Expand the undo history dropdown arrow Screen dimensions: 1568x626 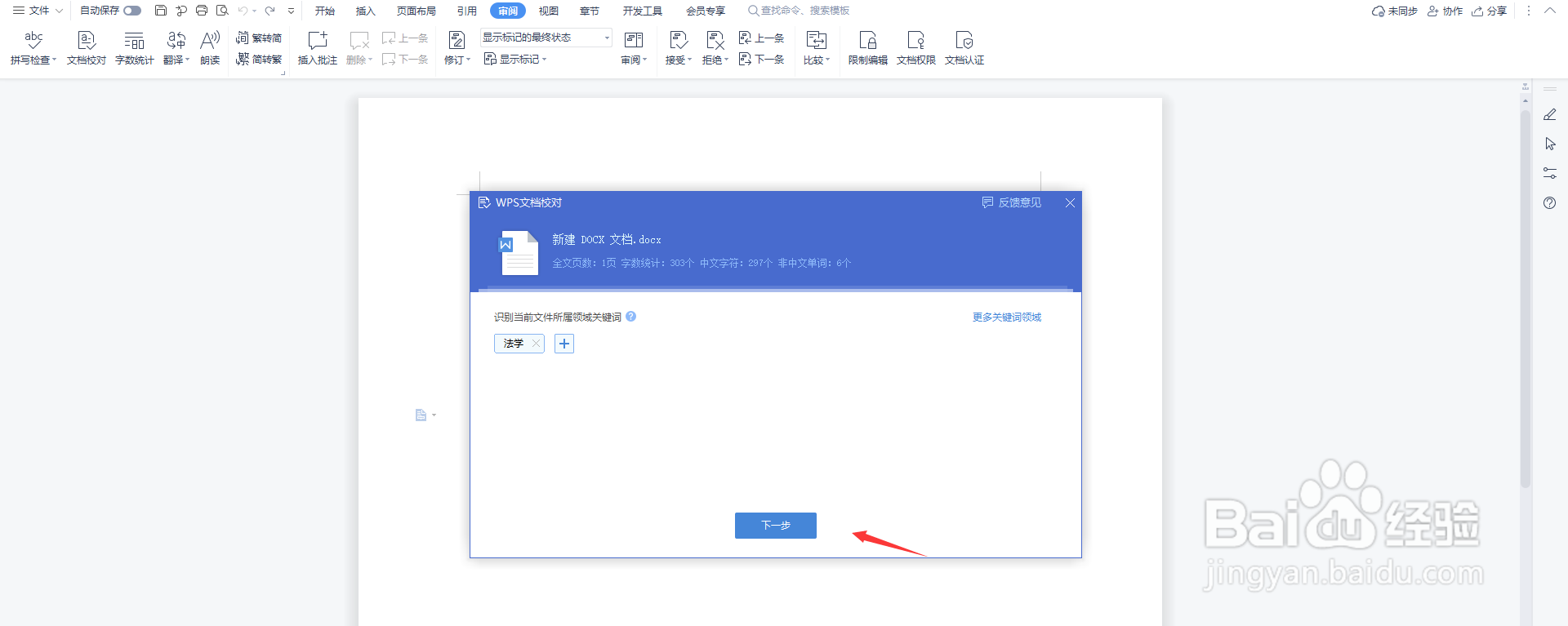pyautogui.click(x=254, y=11)
